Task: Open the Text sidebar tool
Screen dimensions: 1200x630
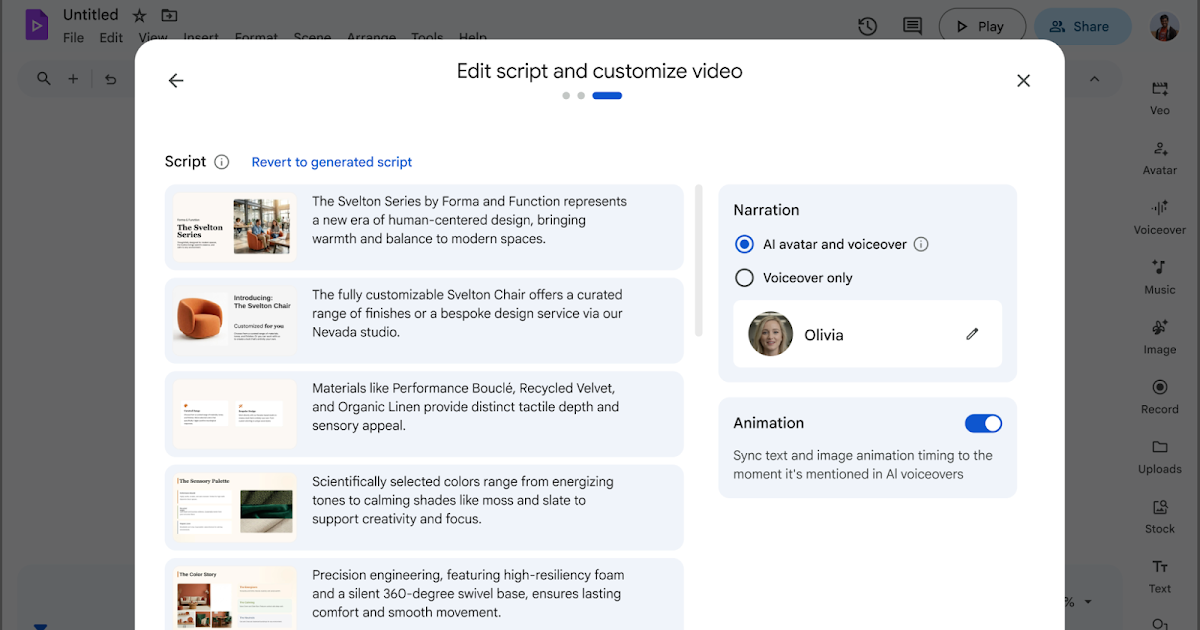Action: (x=1160, y=577)
